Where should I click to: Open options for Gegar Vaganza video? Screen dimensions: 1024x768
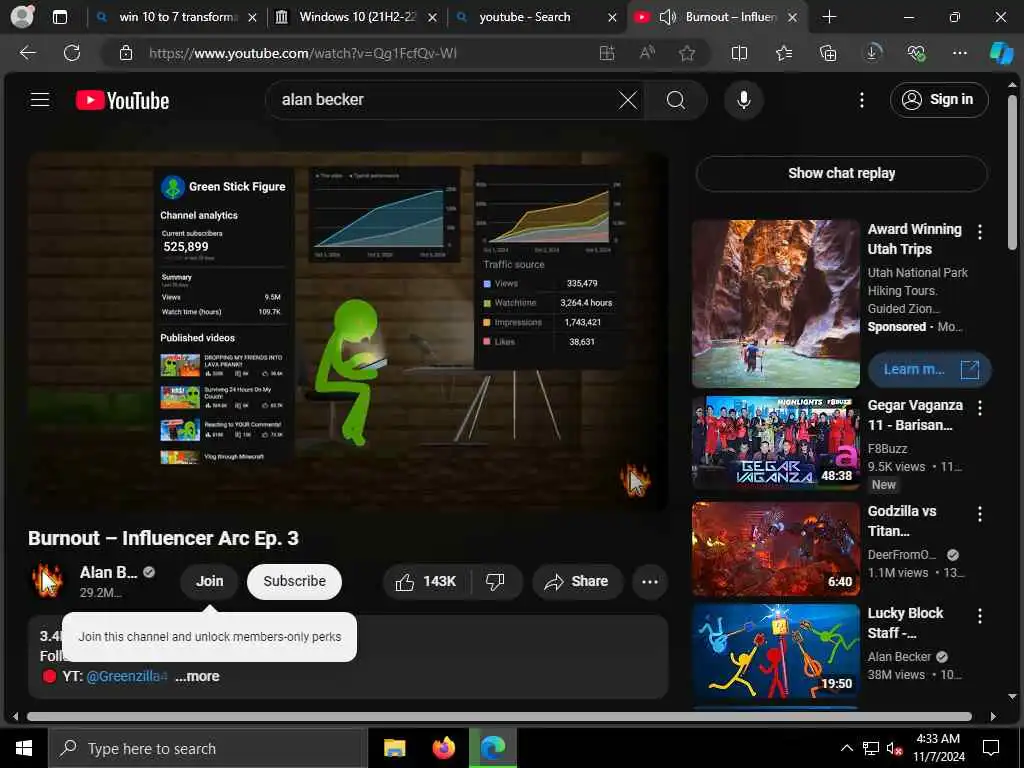pos(979,408)
